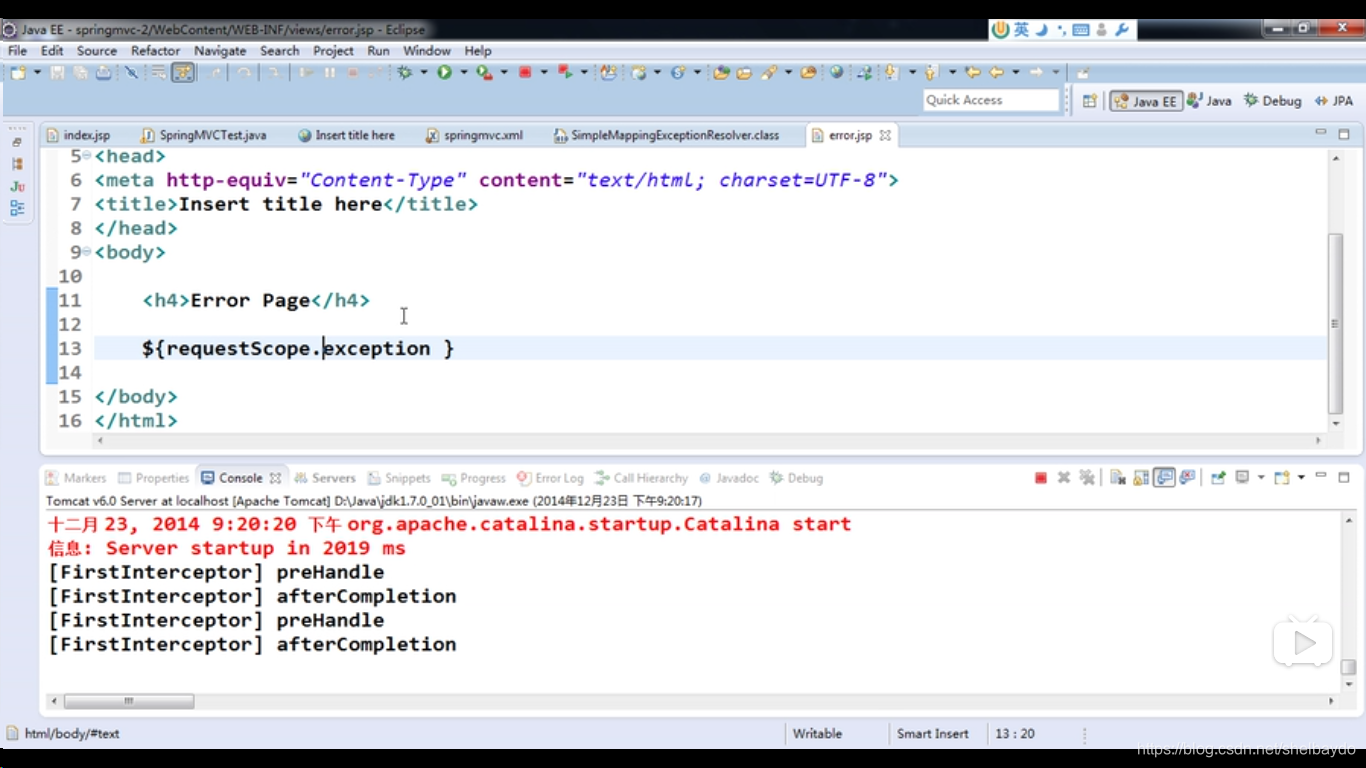This screenshot has width=1366, height=768.
Task: Click the video play overlay button
Action: (x=1303, y=643)
